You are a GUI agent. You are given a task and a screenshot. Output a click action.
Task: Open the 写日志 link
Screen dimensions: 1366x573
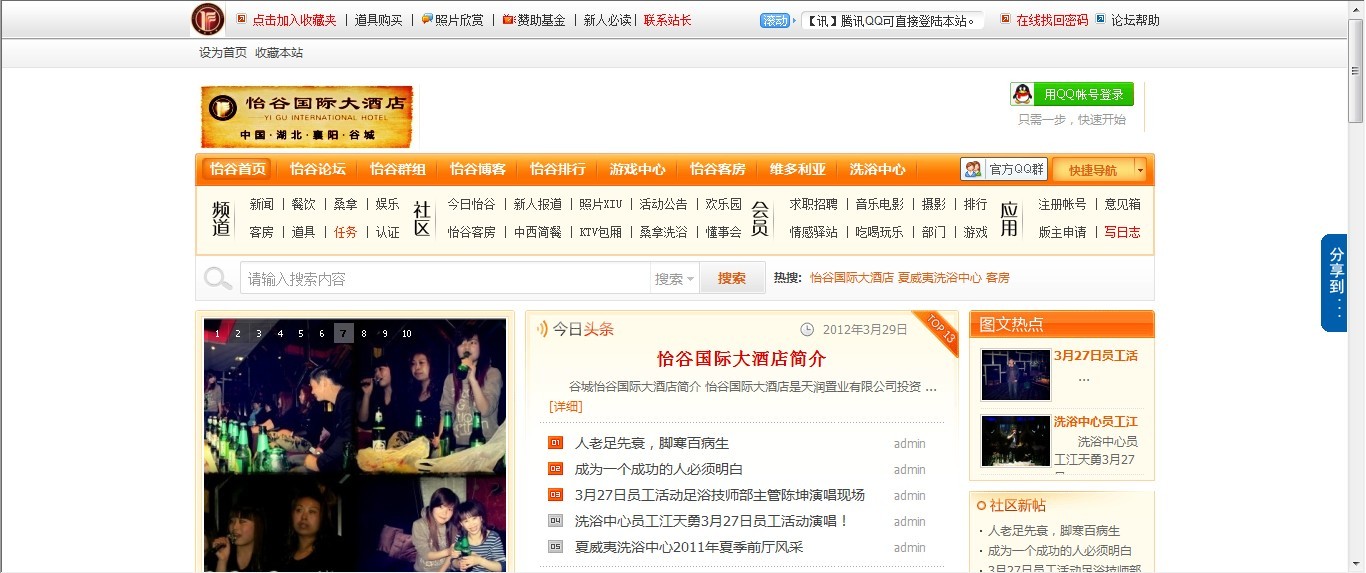(x=1122, y=232)
